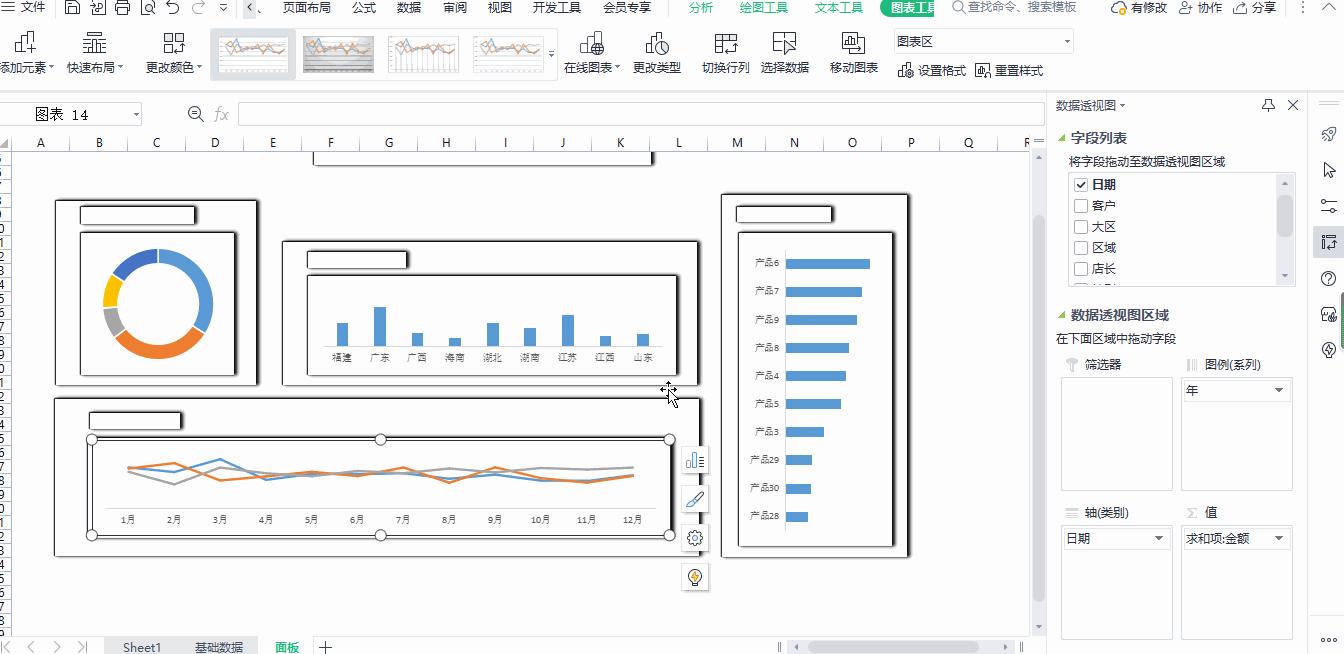The height and width of the screenshot is (654, 1344).
Task: Open the 求和项:金额 value field dropdown
Action: [x=1279, y=539]
